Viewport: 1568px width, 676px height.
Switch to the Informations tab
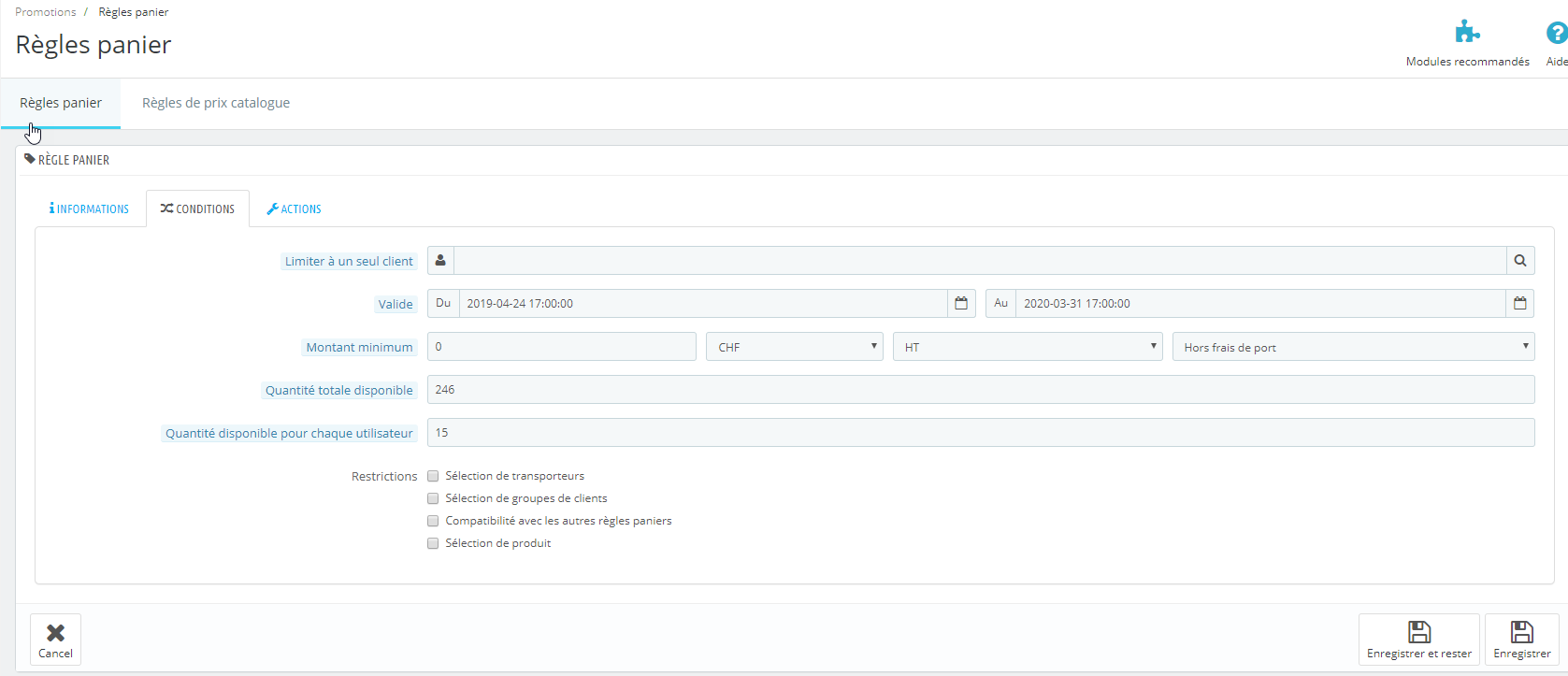[90, 209]
